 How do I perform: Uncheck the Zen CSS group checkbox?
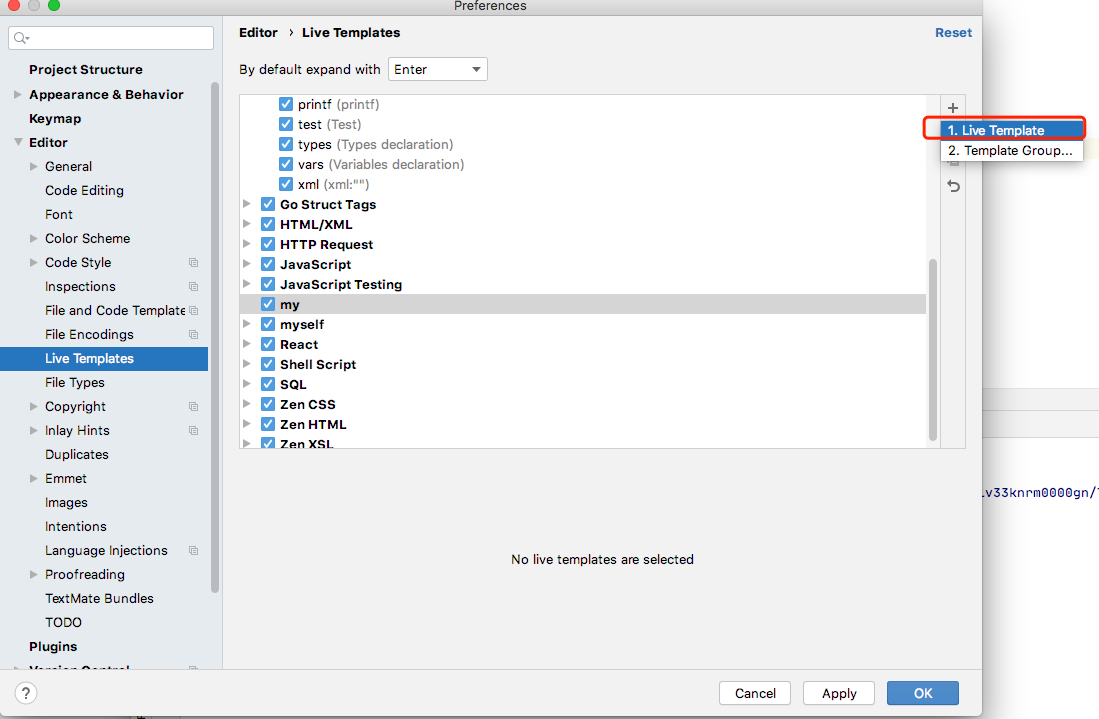pos(268,404)
